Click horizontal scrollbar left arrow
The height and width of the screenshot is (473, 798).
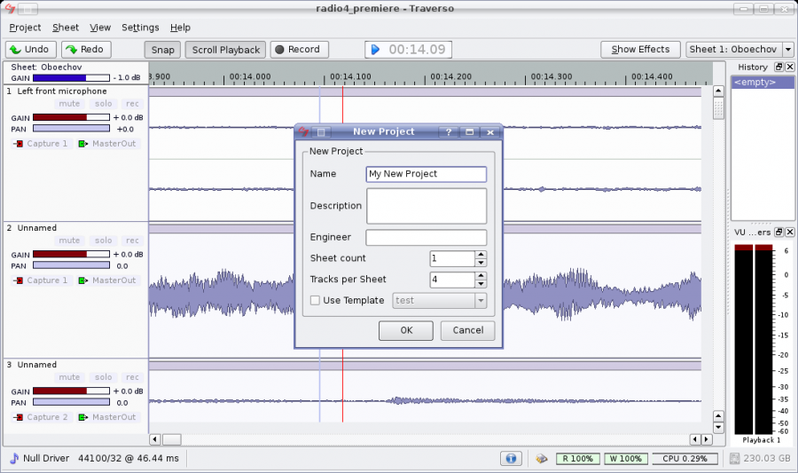[155, 439]
